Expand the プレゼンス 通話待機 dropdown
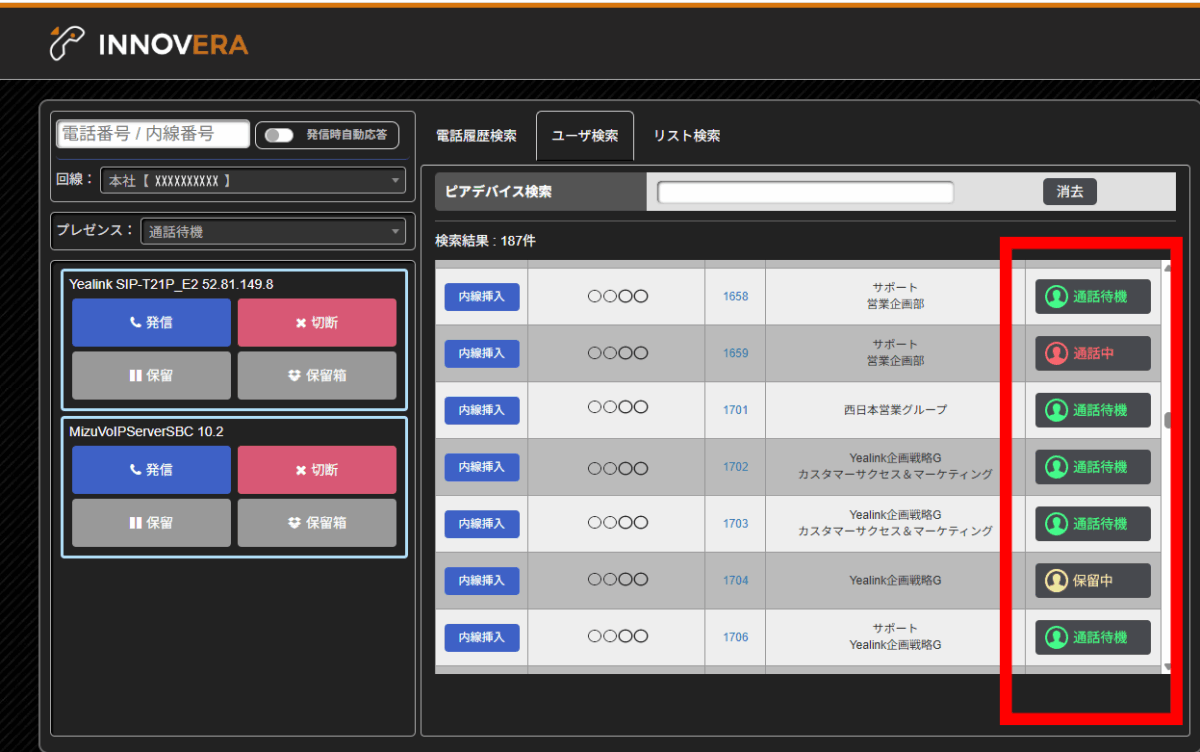This screenshot has width=1200, height=752. point(273,231)
